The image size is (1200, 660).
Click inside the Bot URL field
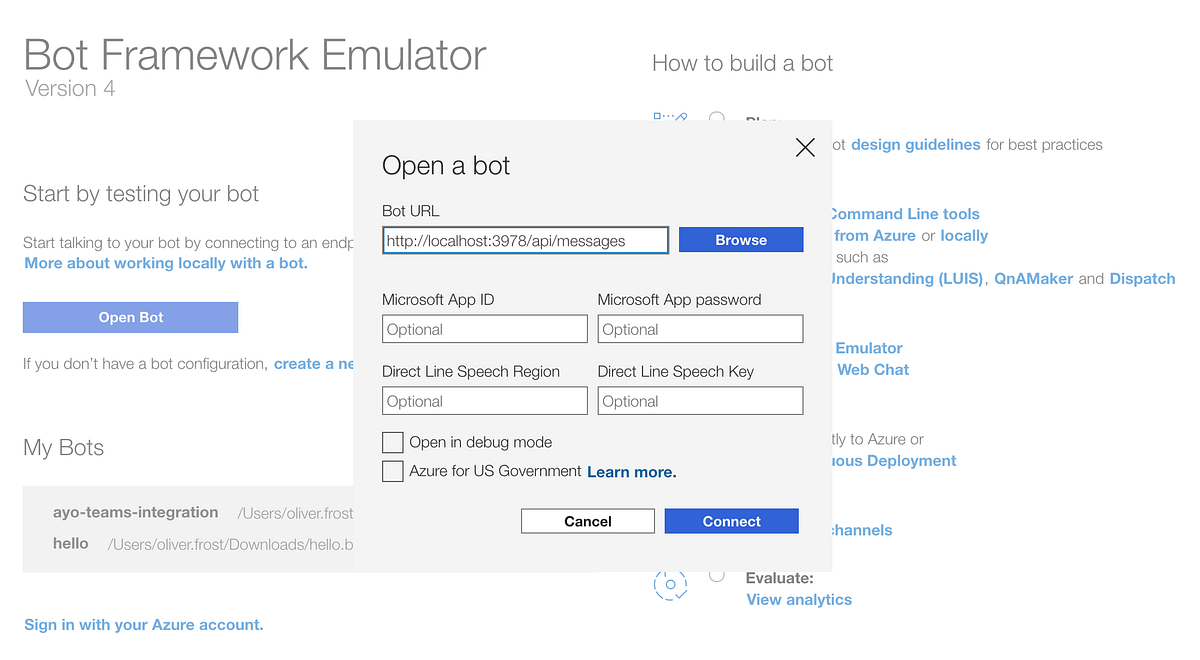click(525, 240)
